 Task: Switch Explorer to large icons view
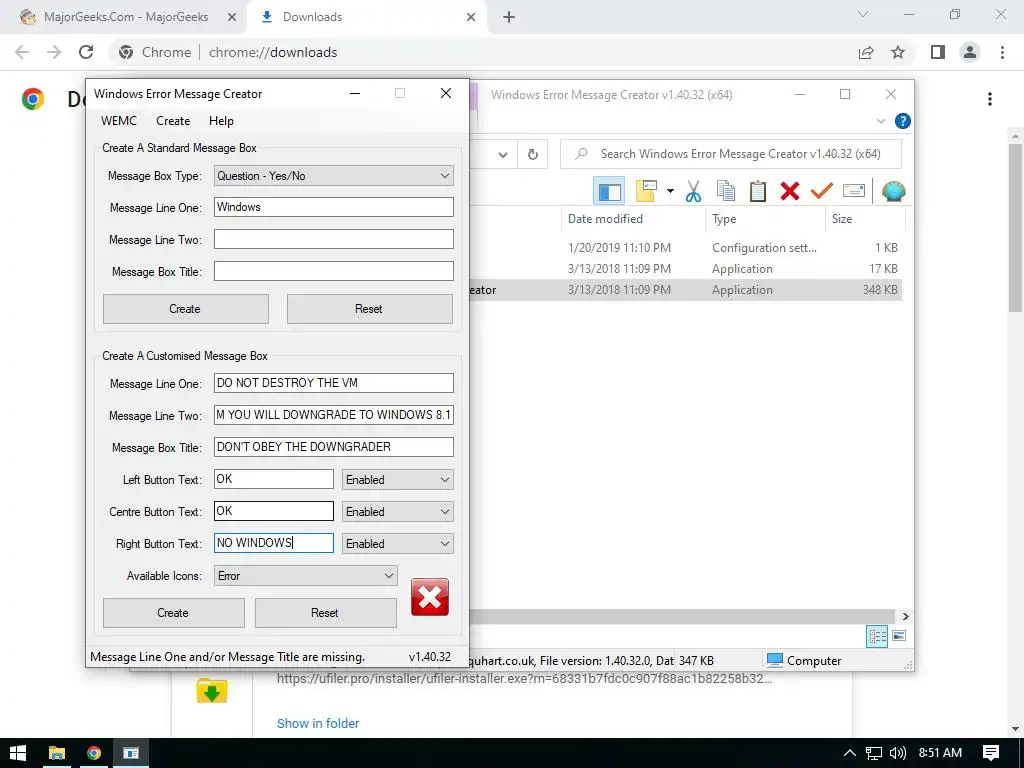point(899,636)
